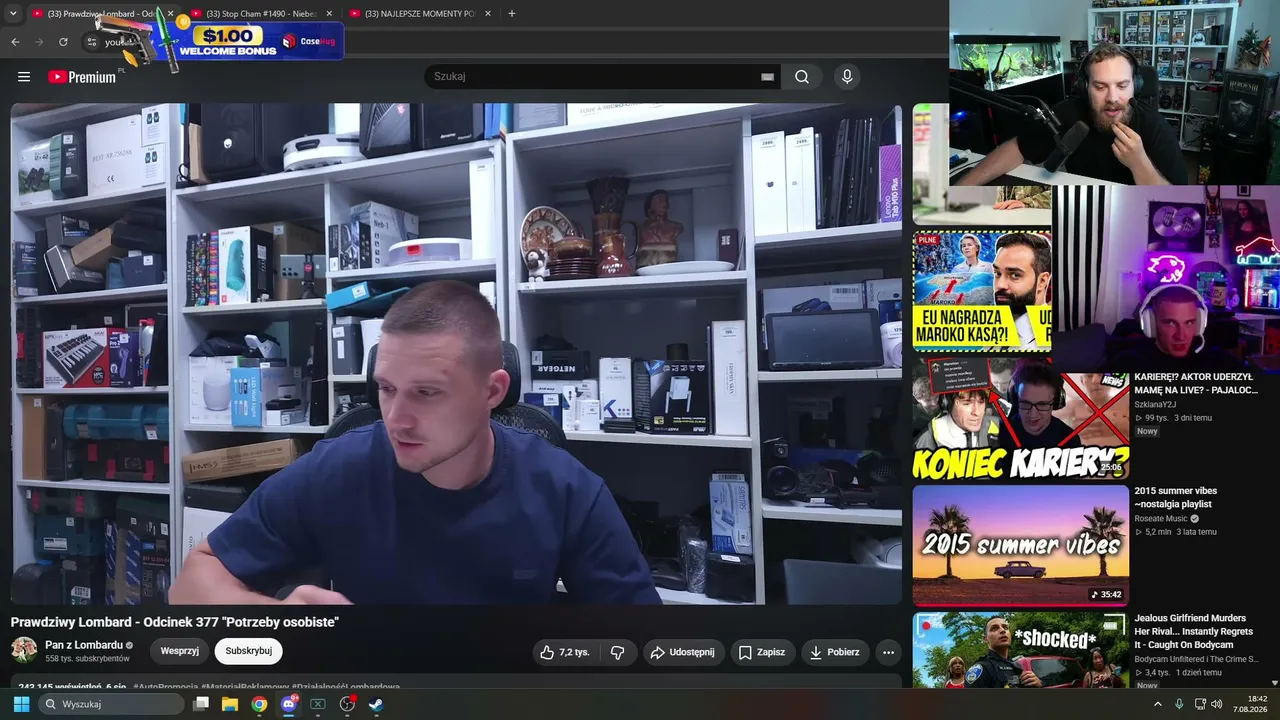Like the video with thumbs-up 7,2 tys.
The image size is (1280, 720).
tap(565, 652)
